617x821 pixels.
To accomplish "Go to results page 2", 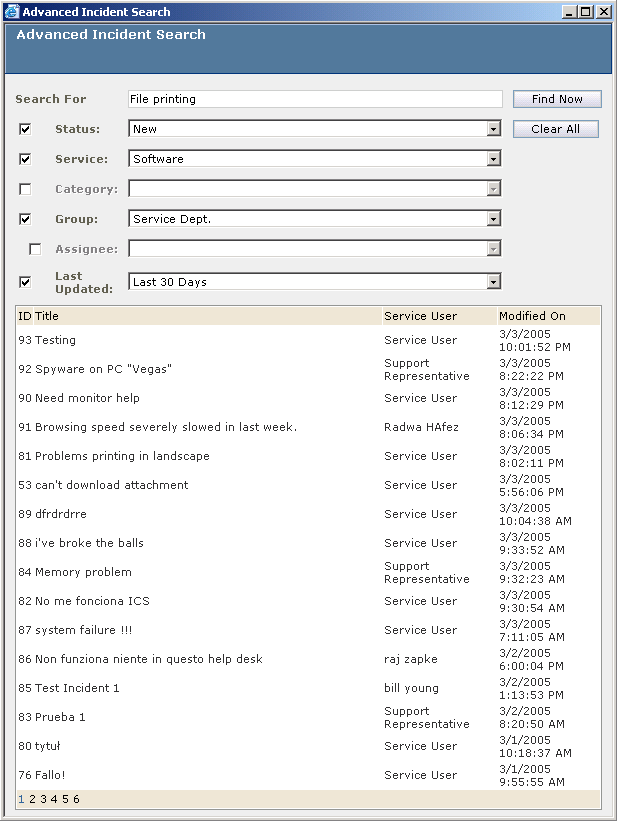I will 32,799.
